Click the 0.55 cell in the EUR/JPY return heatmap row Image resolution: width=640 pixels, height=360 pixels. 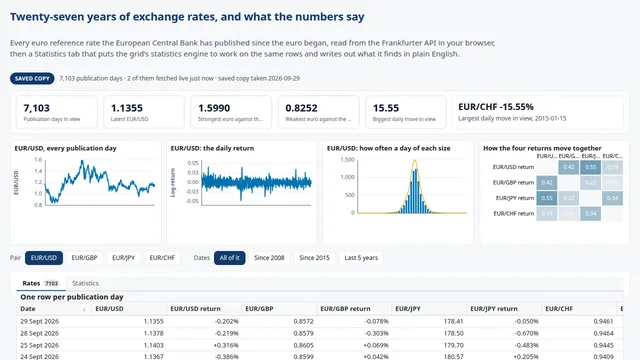(547, 198)
